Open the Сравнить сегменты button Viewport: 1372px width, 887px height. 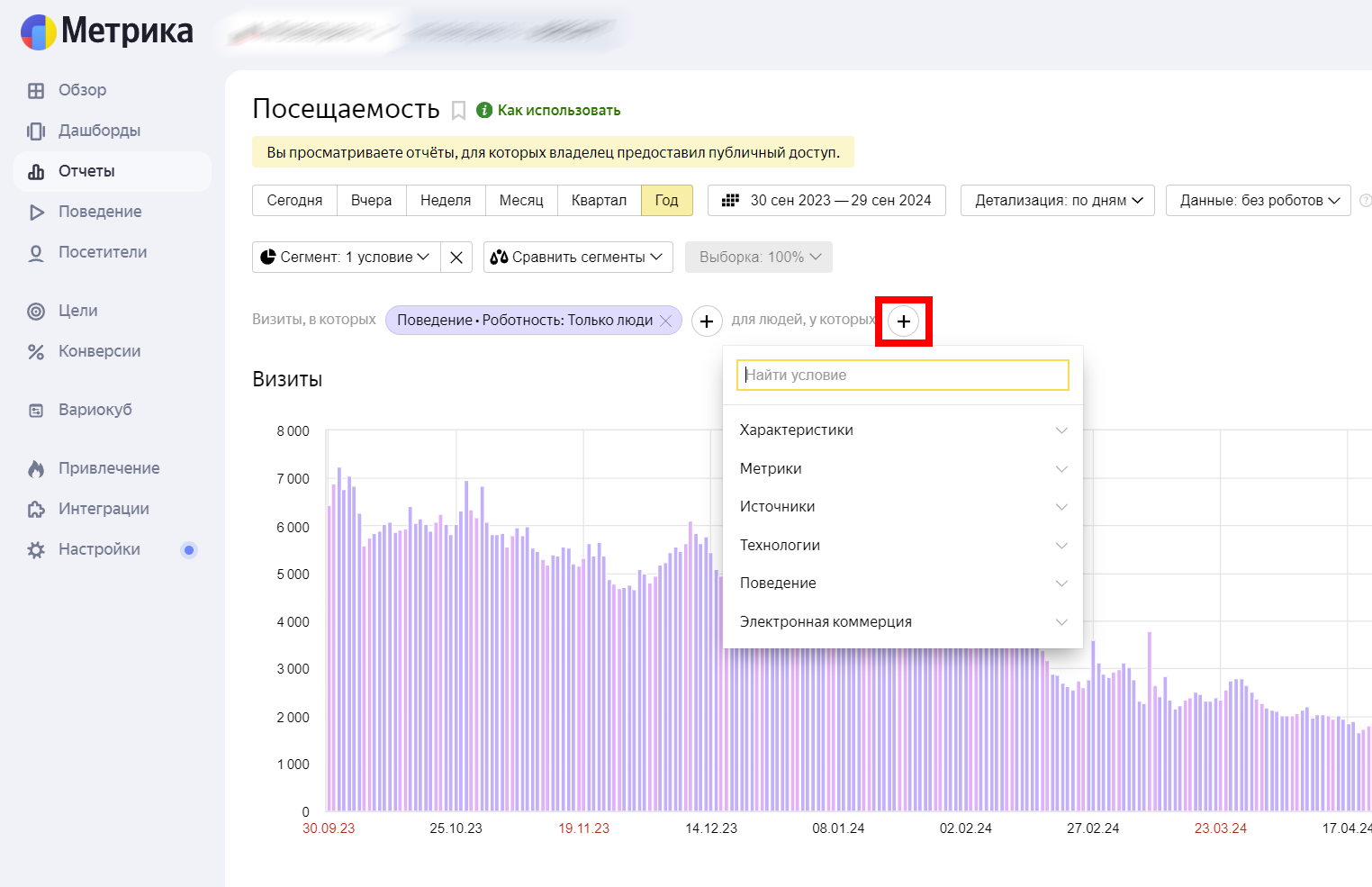pyautogui.click(x=578, y=258)
